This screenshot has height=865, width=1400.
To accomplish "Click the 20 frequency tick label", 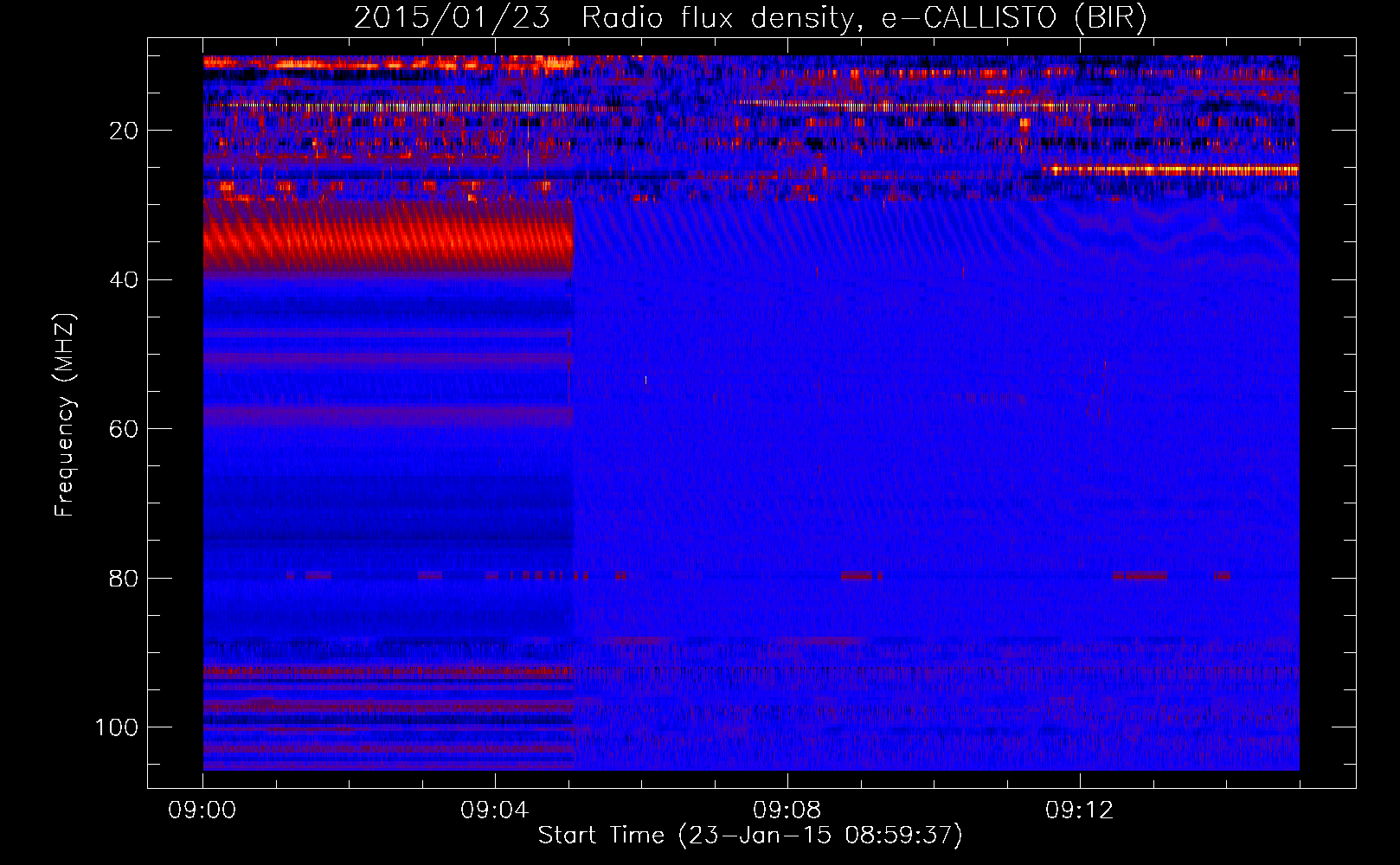I will 124,131.
